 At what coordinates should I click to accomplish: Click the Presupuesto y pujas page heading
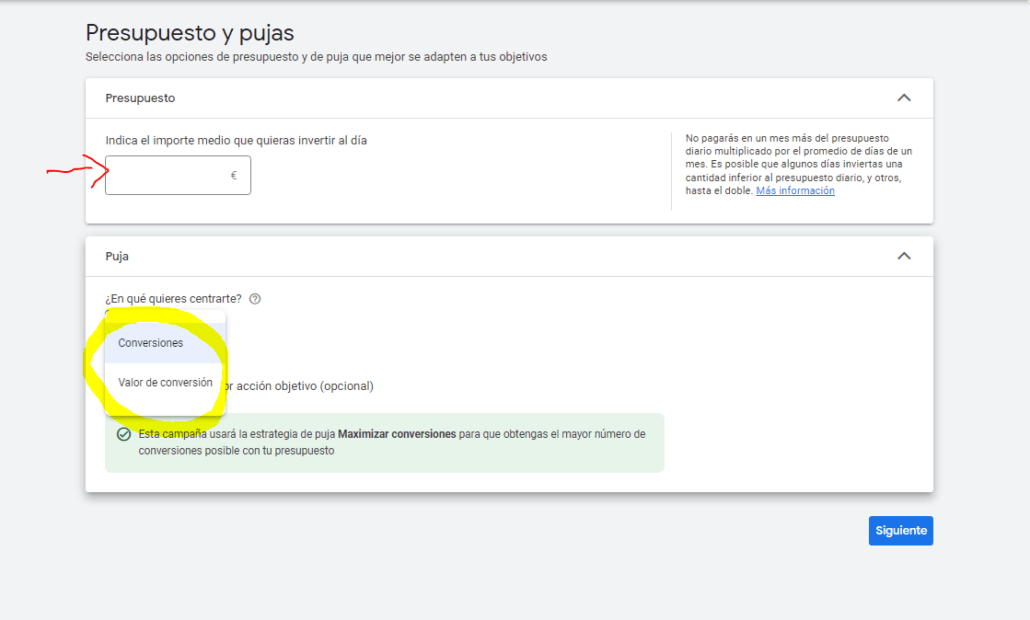coord(190,34)
